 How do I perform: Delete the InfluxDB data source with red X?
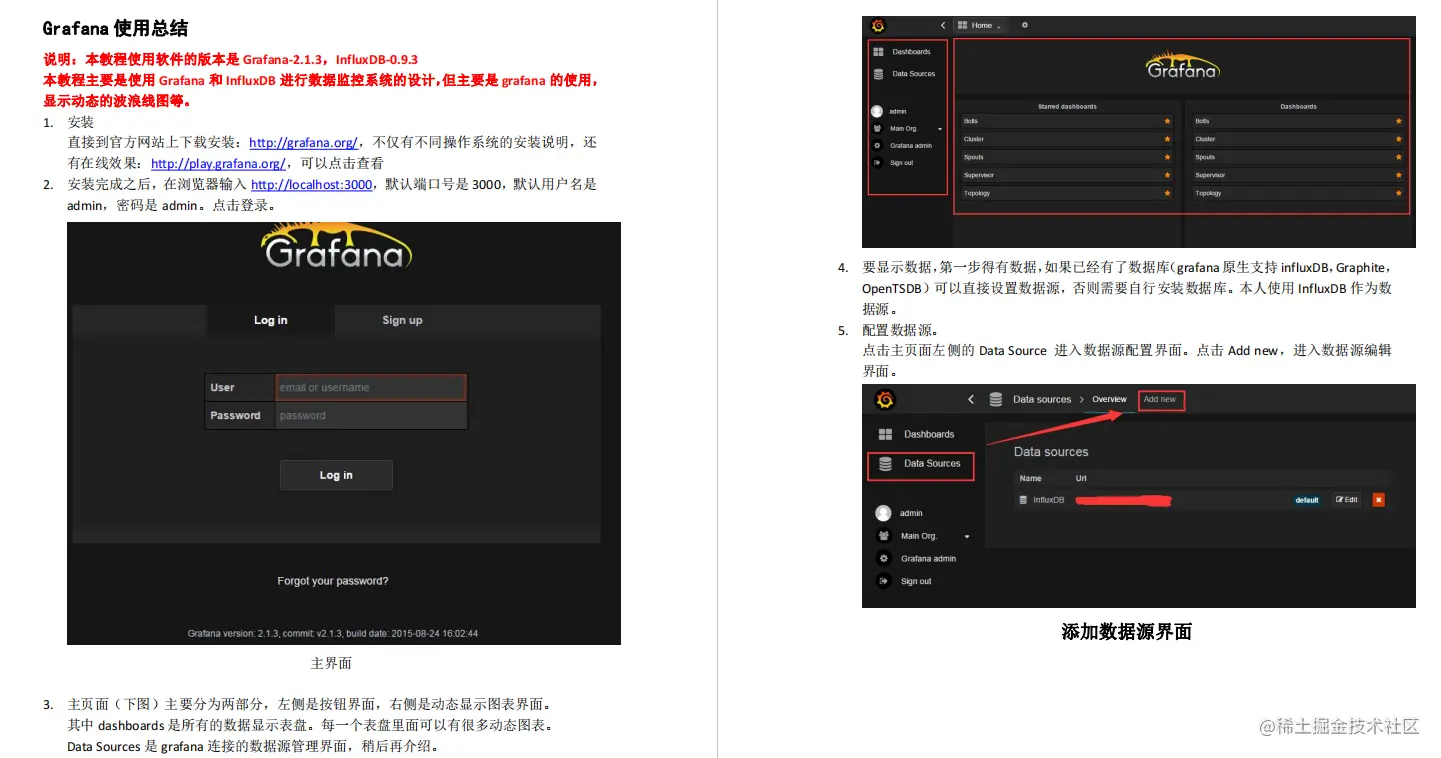(x=1379, y=500)
